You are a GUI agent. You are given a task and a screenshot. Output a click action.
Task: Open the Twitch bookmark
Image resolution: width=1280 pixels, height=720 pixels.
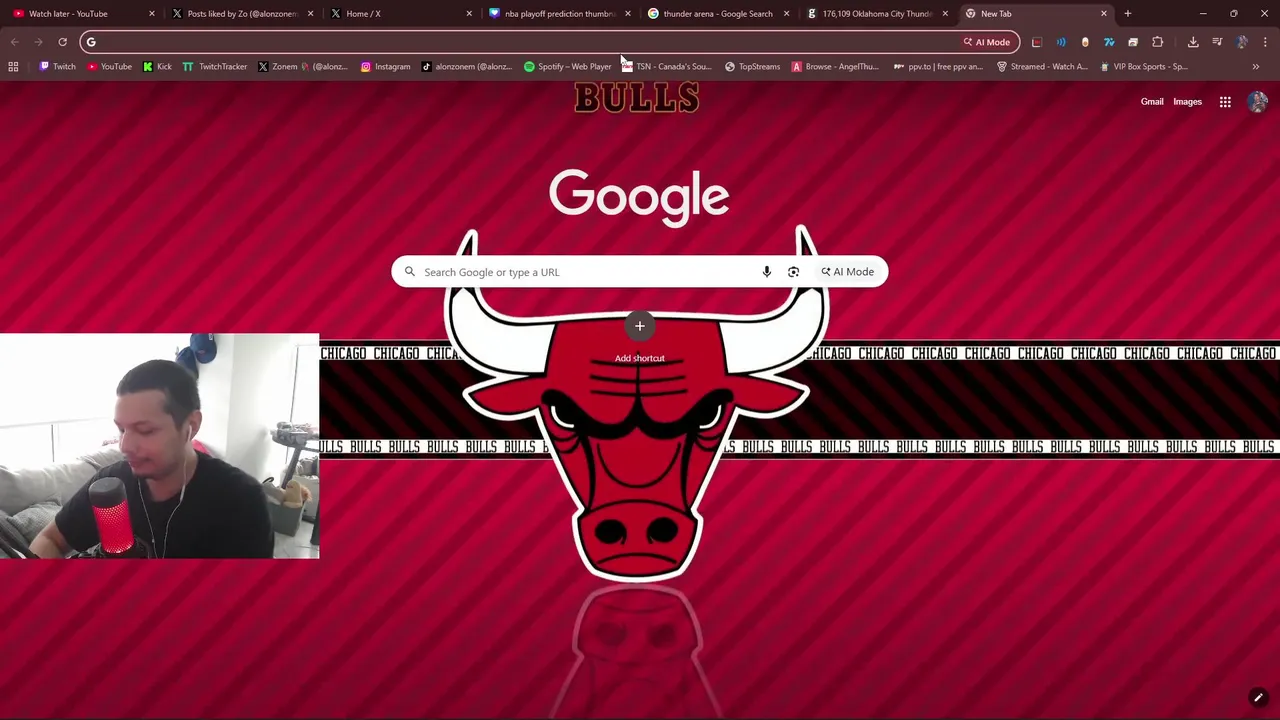(57, 67)
